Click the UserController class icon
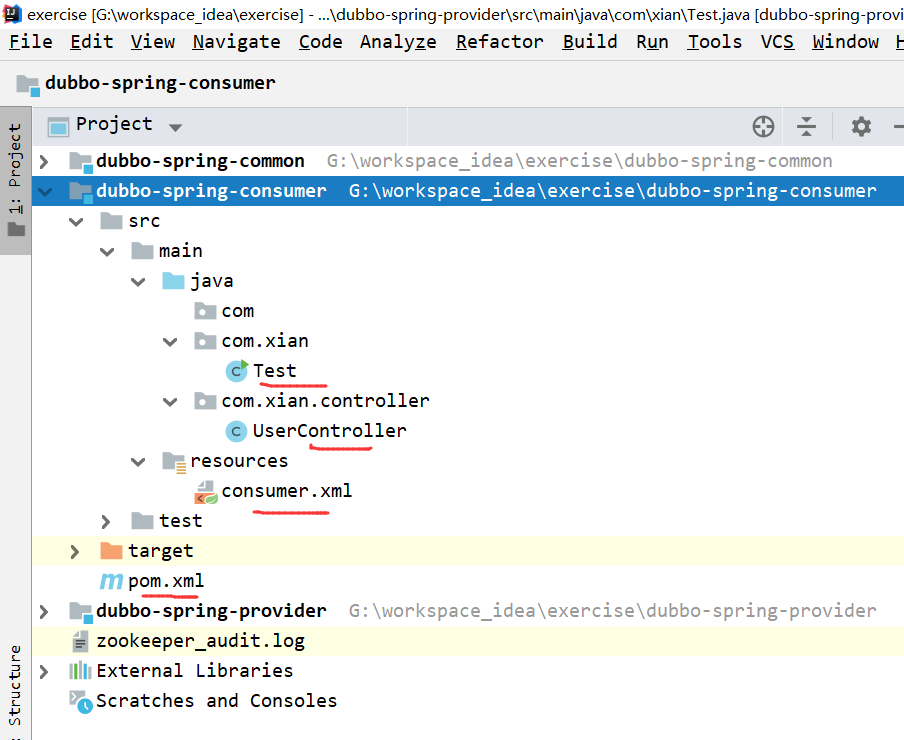The image size is (904, 740). click(236, 431)
